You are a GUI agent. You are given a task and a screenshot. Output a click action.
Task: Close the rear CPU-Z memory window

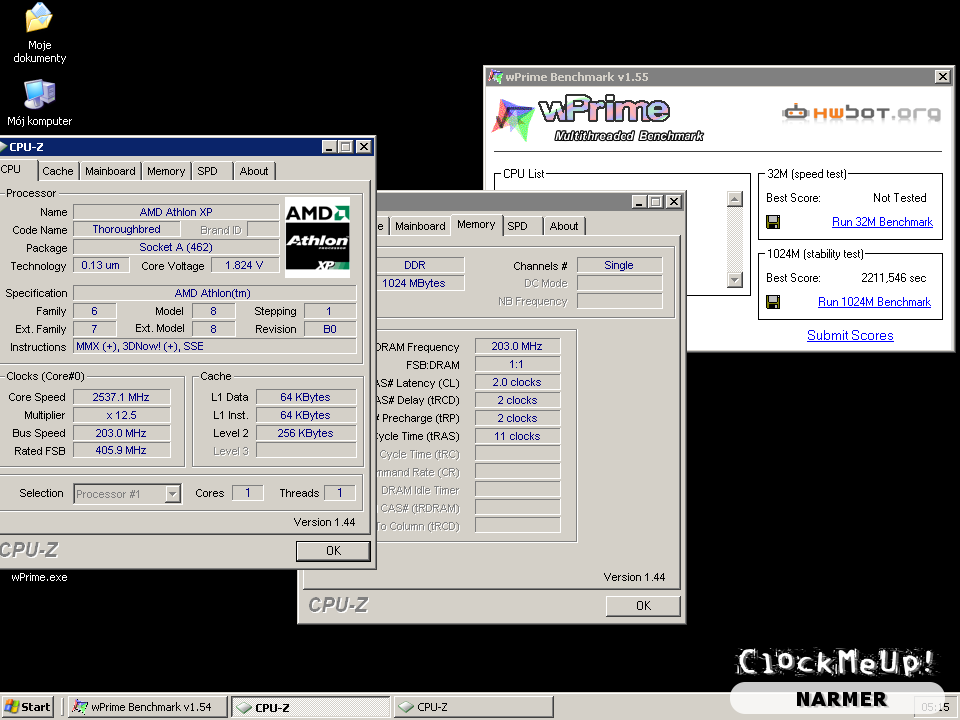click(x=673, y=201)
